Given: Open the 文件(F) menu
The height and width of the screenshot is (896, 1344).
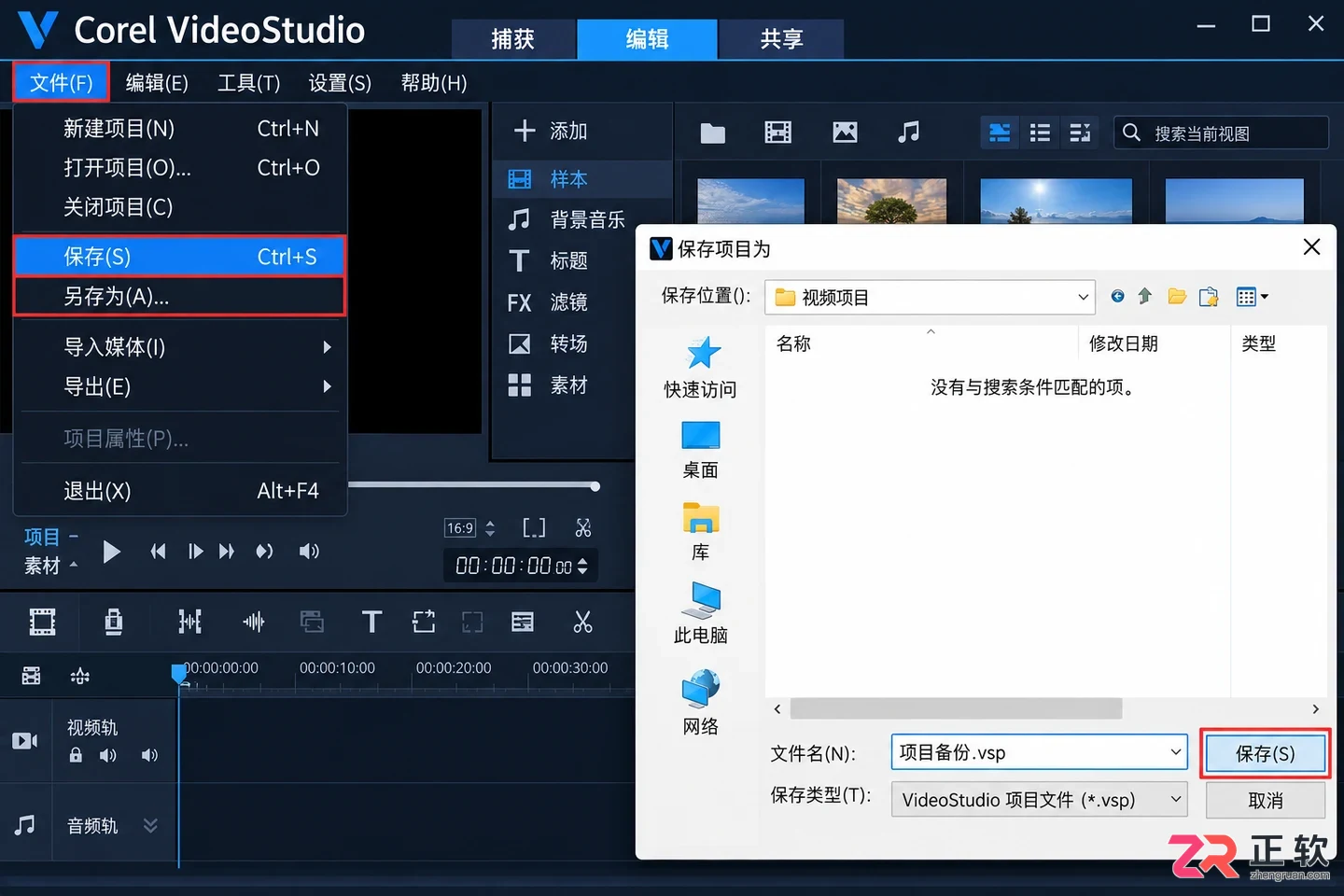Looking at the screenshot, I should tap(61, 82).
